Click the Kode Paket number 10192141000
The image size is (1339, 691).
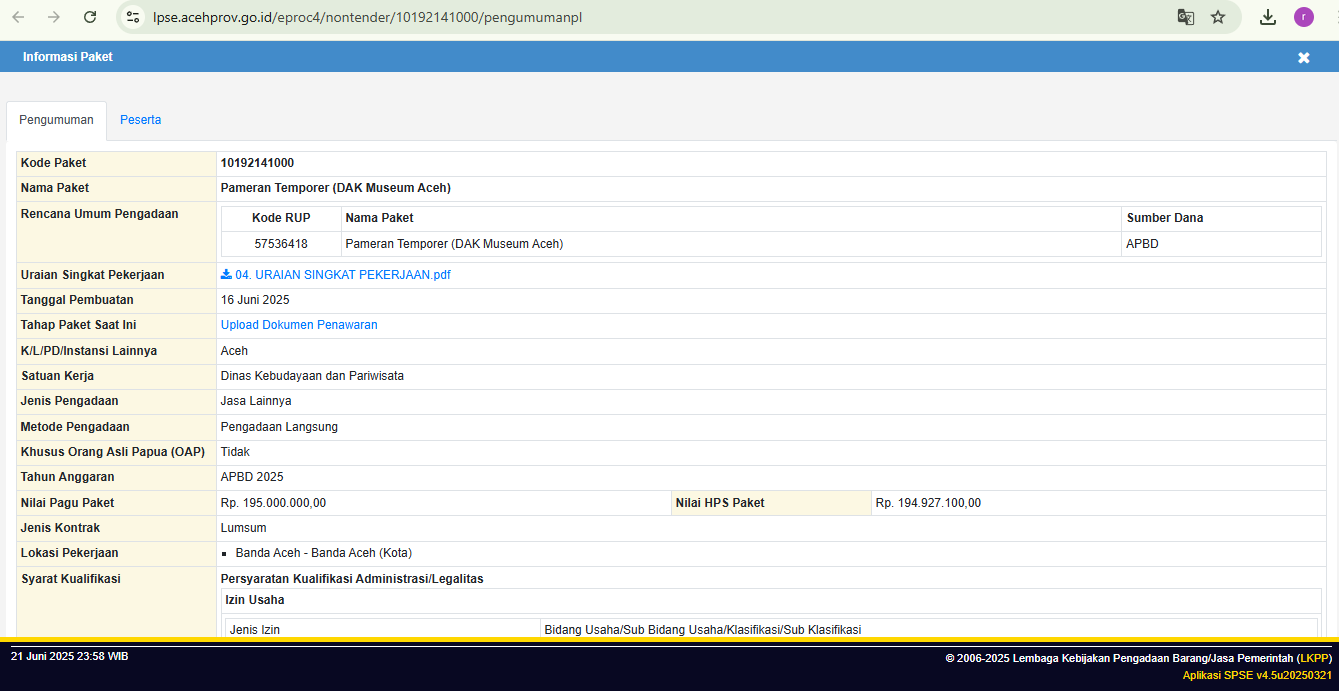pyautogui.click(x=257, y=163)
